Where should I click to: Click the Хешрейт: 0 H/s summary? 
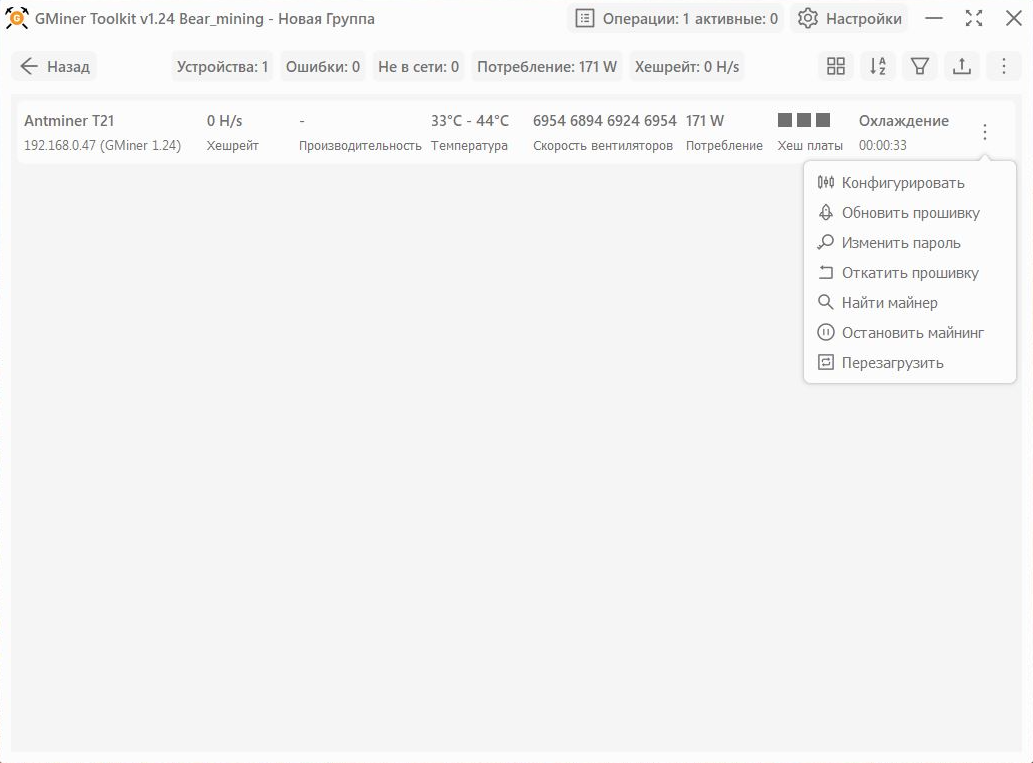[686, 67]
